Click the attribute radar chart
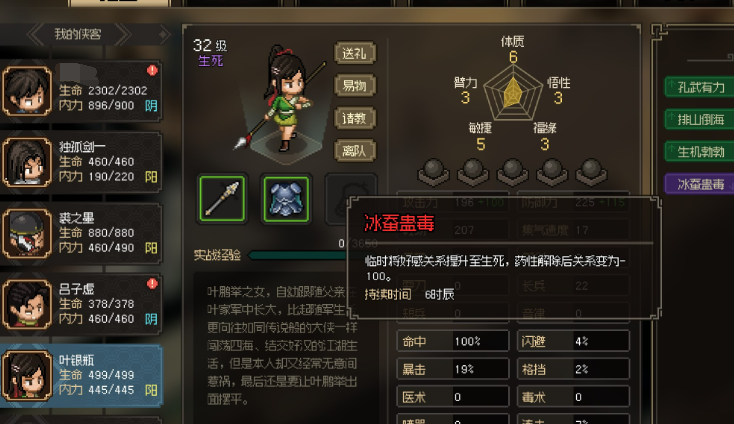Viewport: 734px width, 424px height. (x=513, y=93)
